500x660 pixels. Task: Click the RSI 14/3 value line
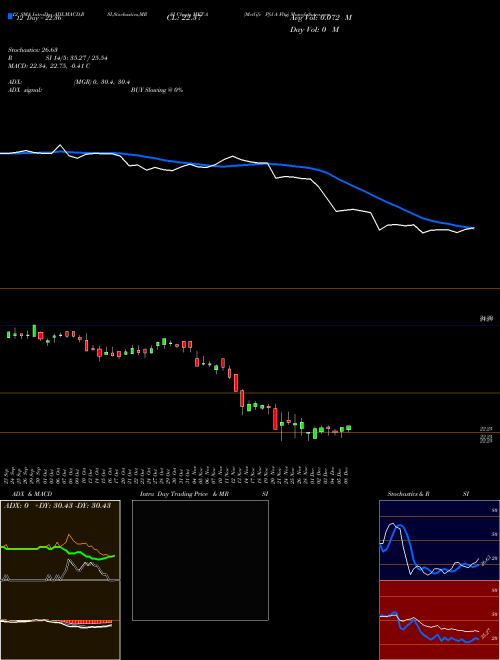(x=58, y=58)
